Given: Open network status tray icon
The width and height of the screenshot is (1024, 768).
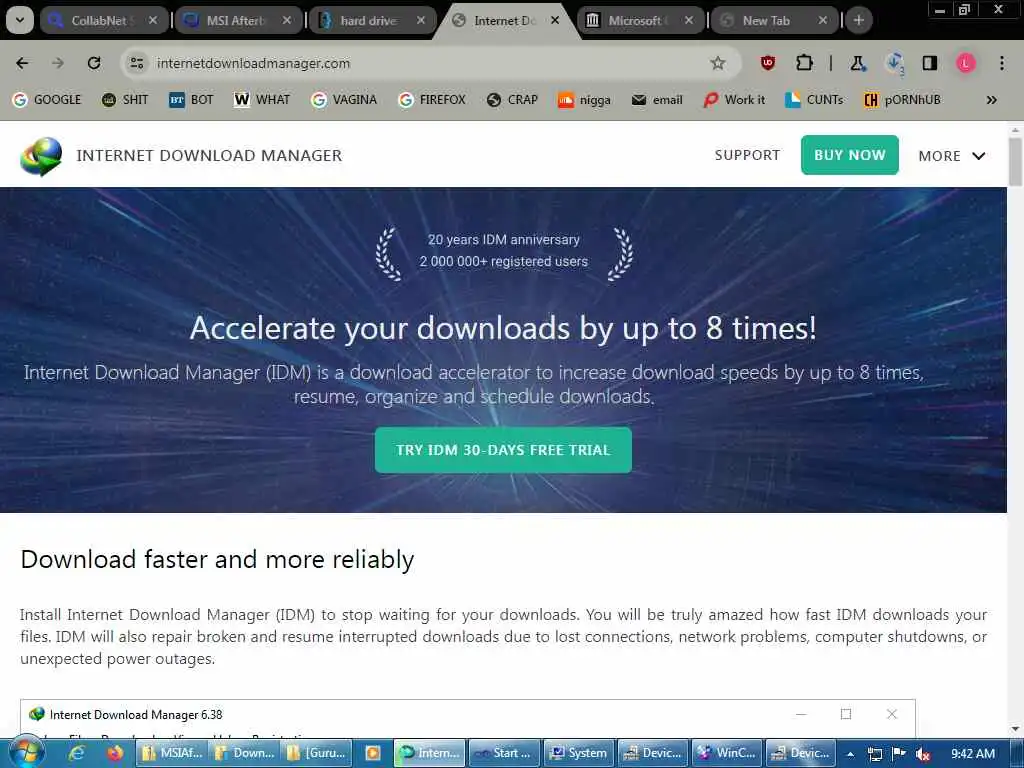Looking at the screenshot, I should click(x=874, y=754).
